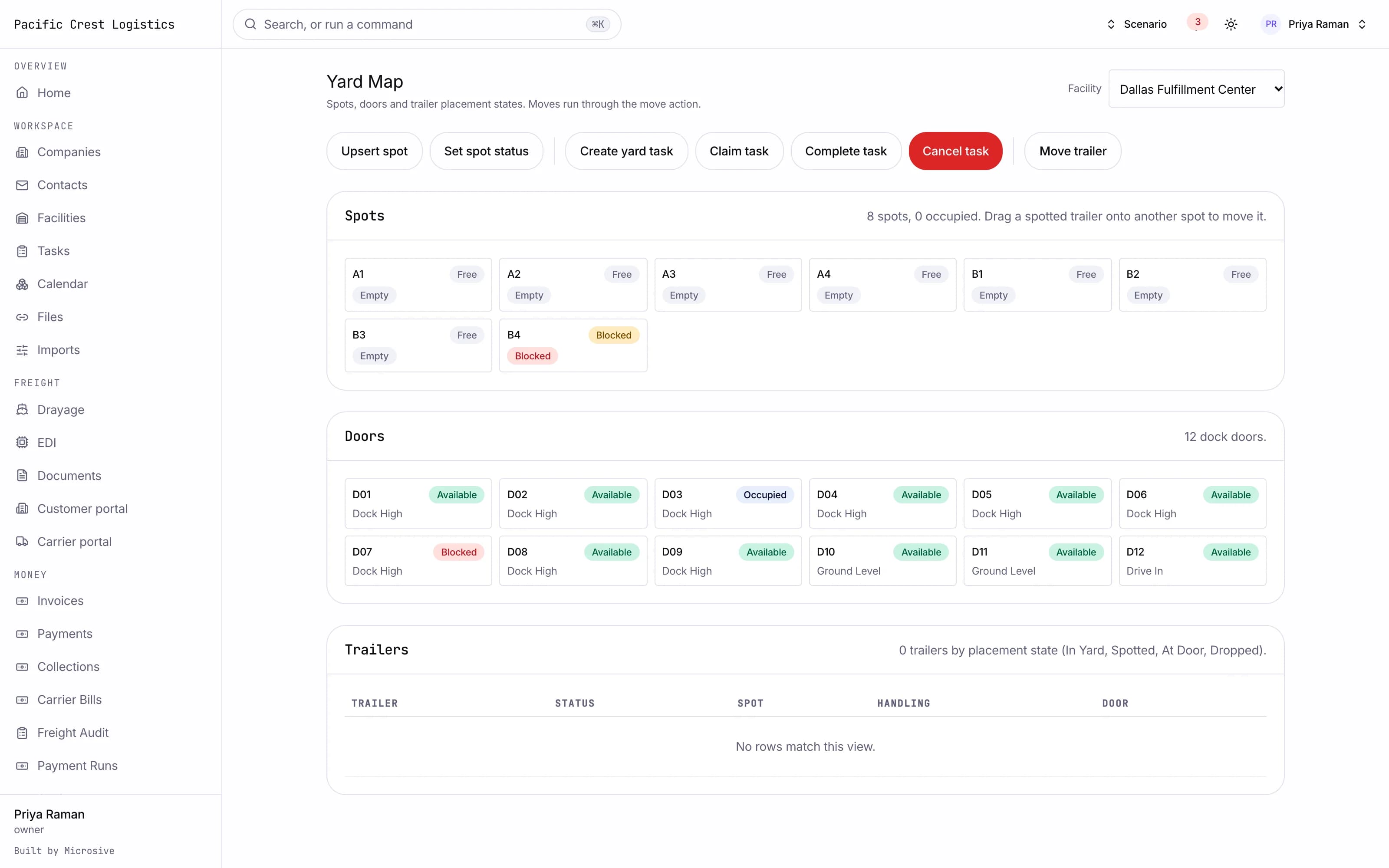Open the notifications badge showing 3

(1197, 23)
